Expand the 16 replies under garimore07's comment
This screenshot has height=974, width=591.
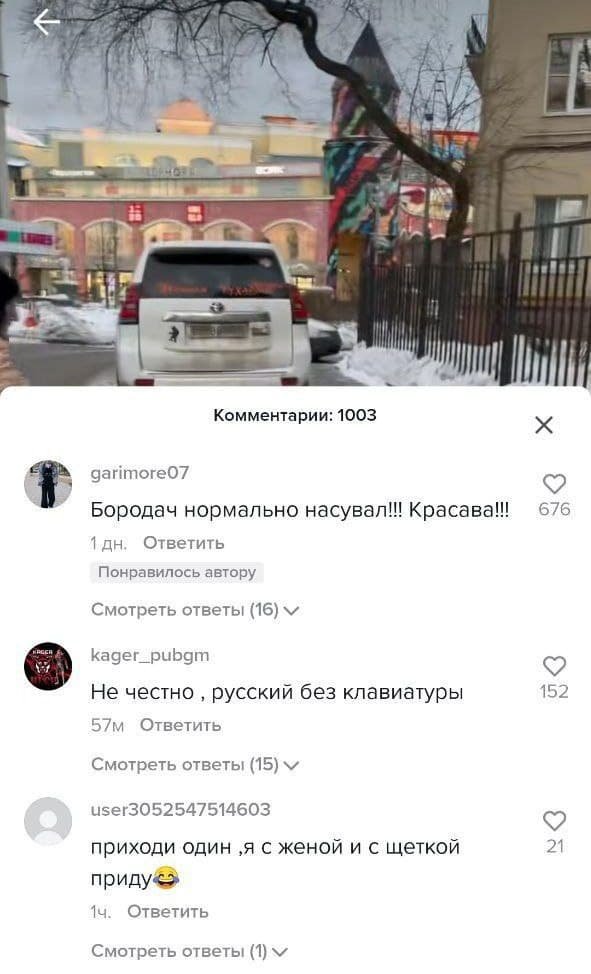195,609
